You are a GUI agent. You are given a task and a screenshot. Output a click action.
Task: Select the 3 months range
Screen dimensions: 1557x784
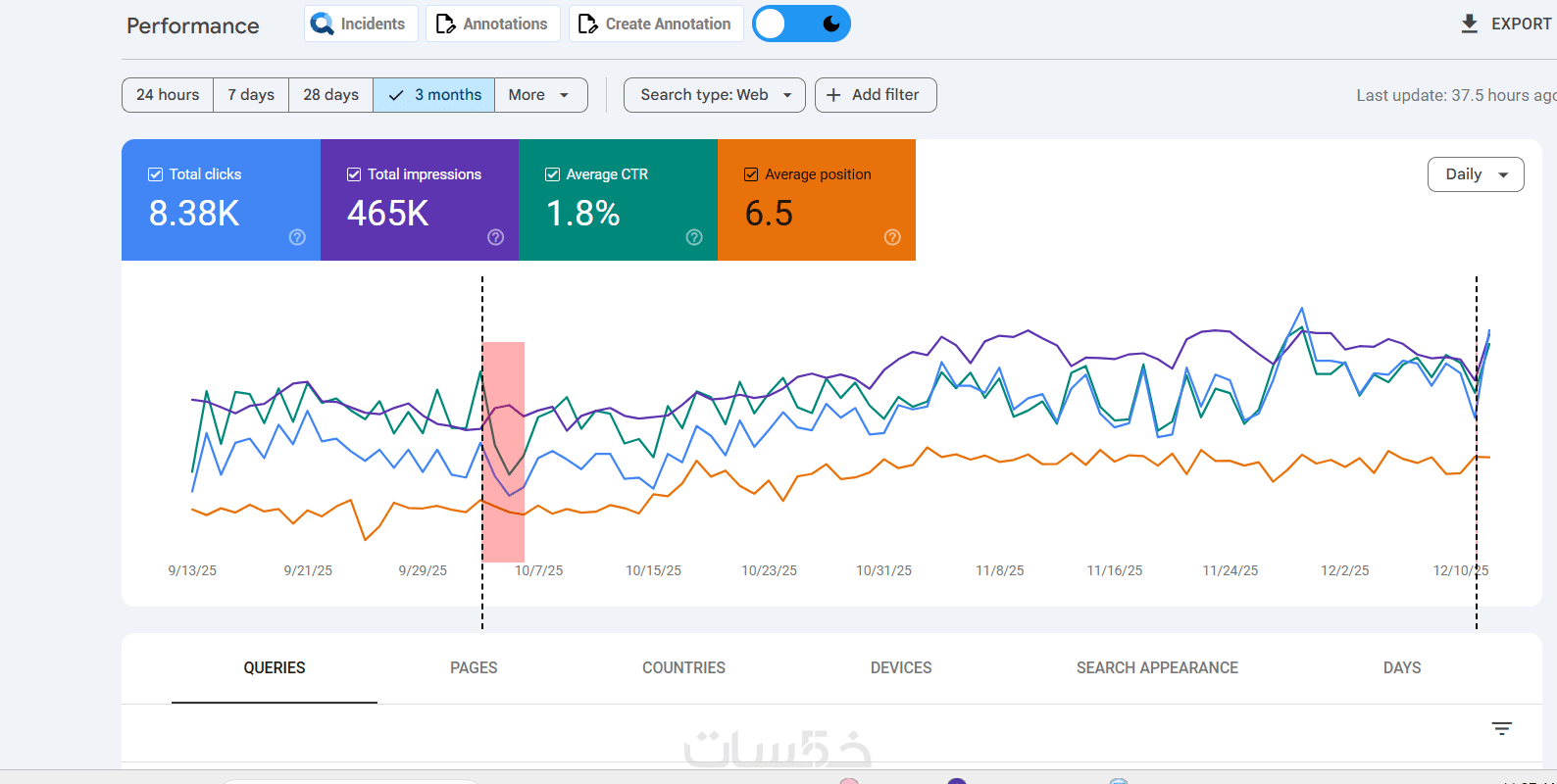coord(434,95)
